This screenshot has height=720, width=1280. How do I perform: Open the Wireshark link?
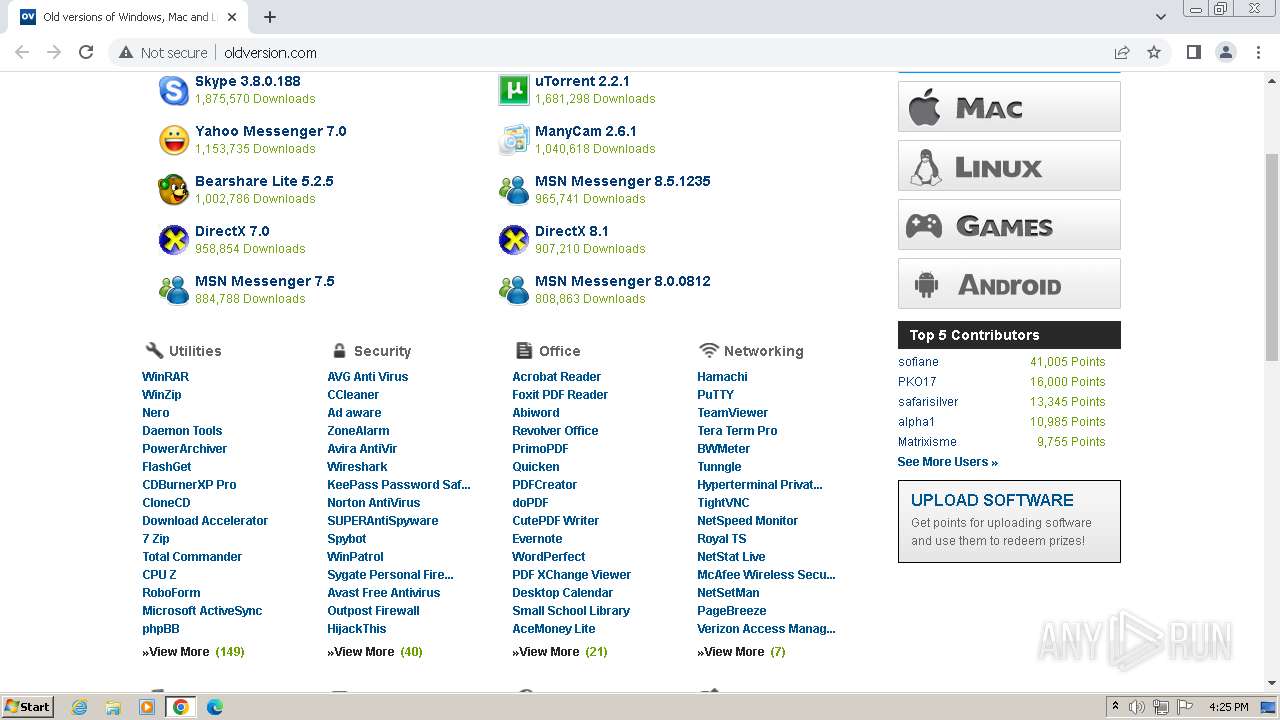[357, 467]
